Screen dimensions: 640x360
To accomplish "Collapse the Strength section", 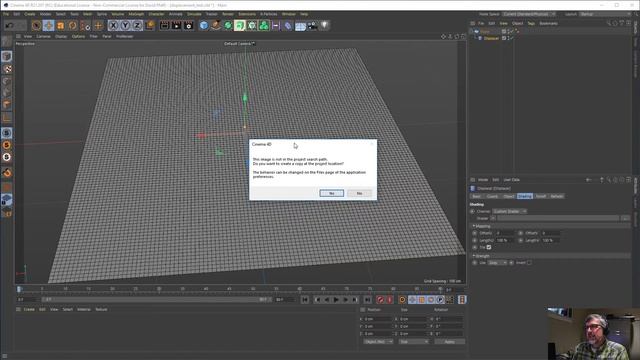I will (482, 256).
